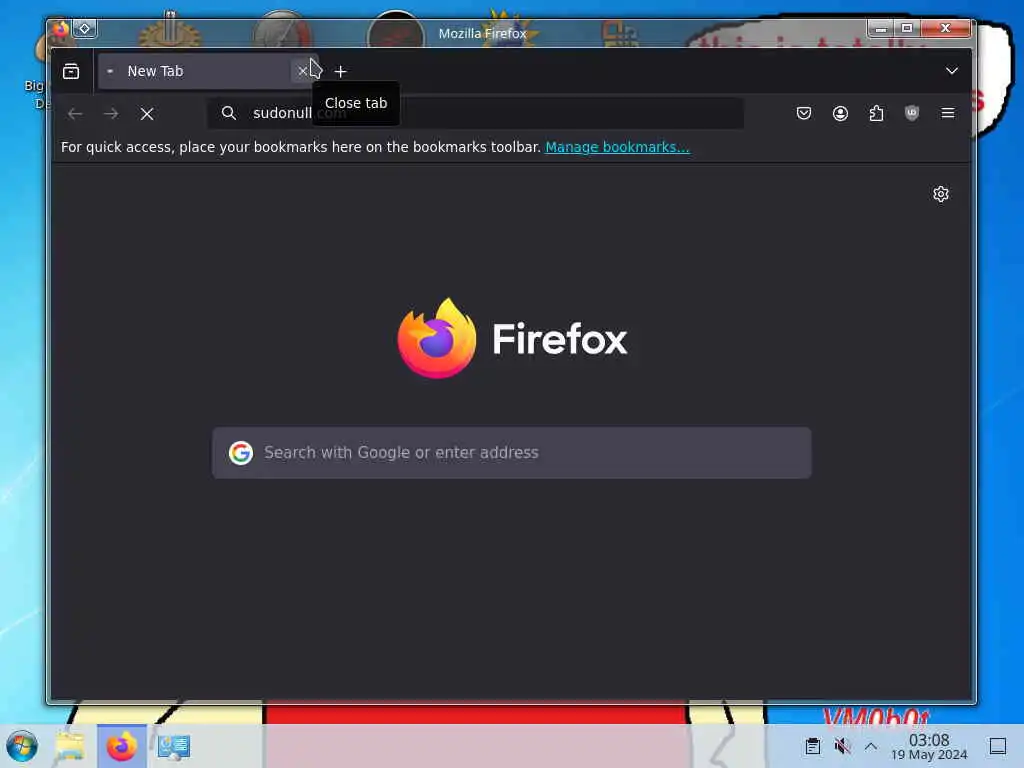Go back one page
This screenshot has height=768, width=1024.
(75, 114)
